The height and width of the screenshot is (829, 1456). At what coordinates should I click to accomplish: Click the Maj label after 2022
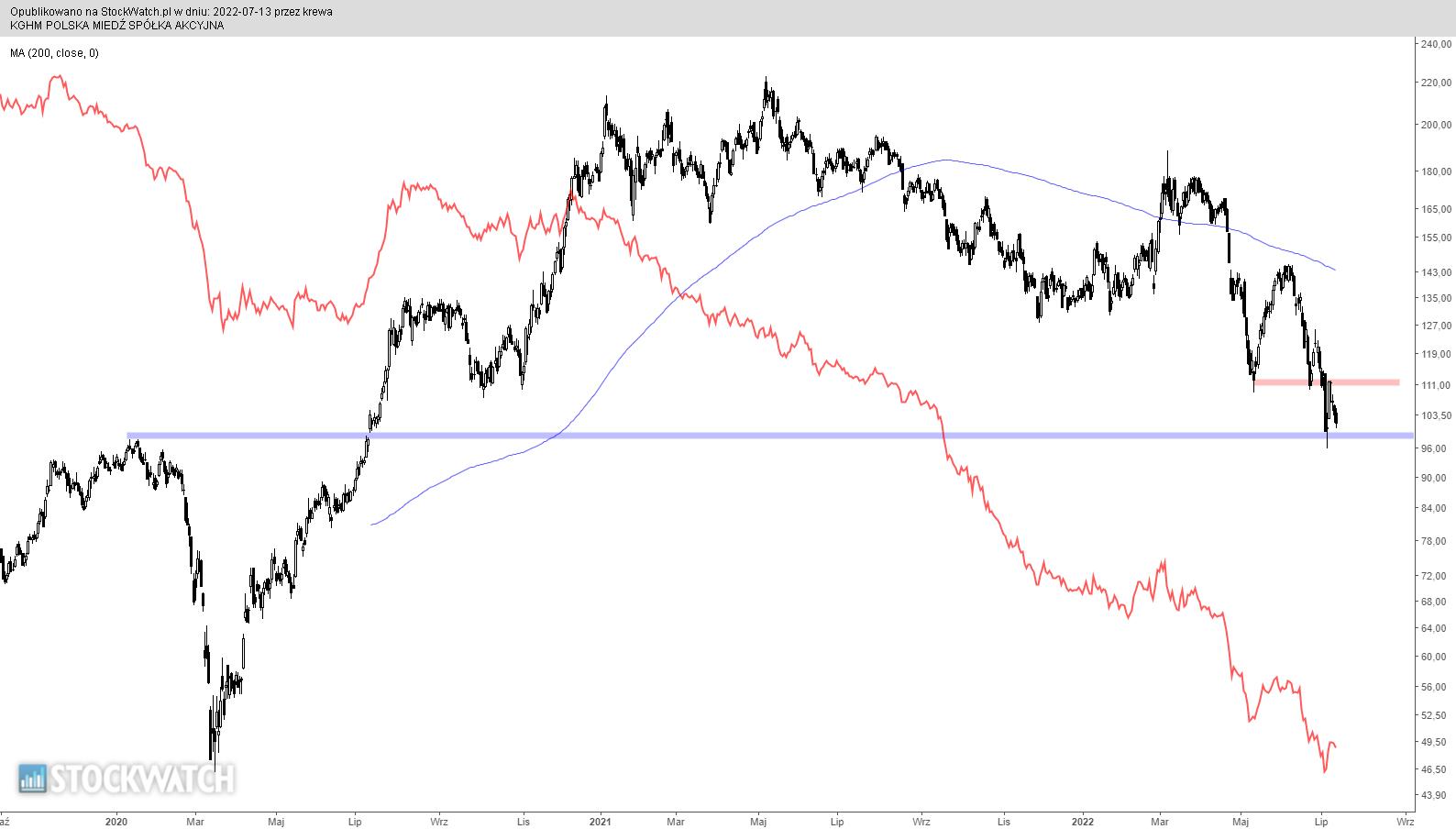1241,822
